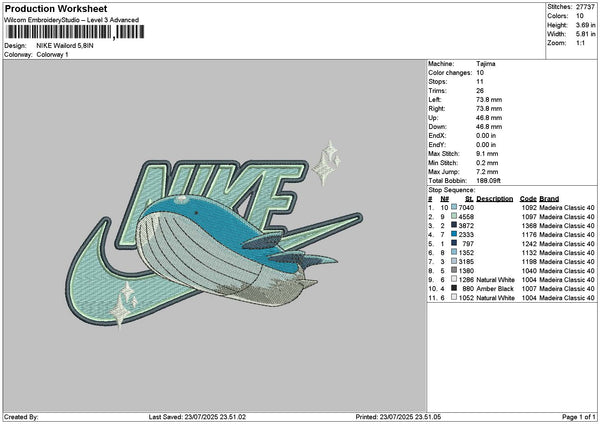Click 'Last Saved: 23/07/2025 23.51.02' text
Image resolution: width=600 pixels, height=424 pixels.
(x=197, y=417)
